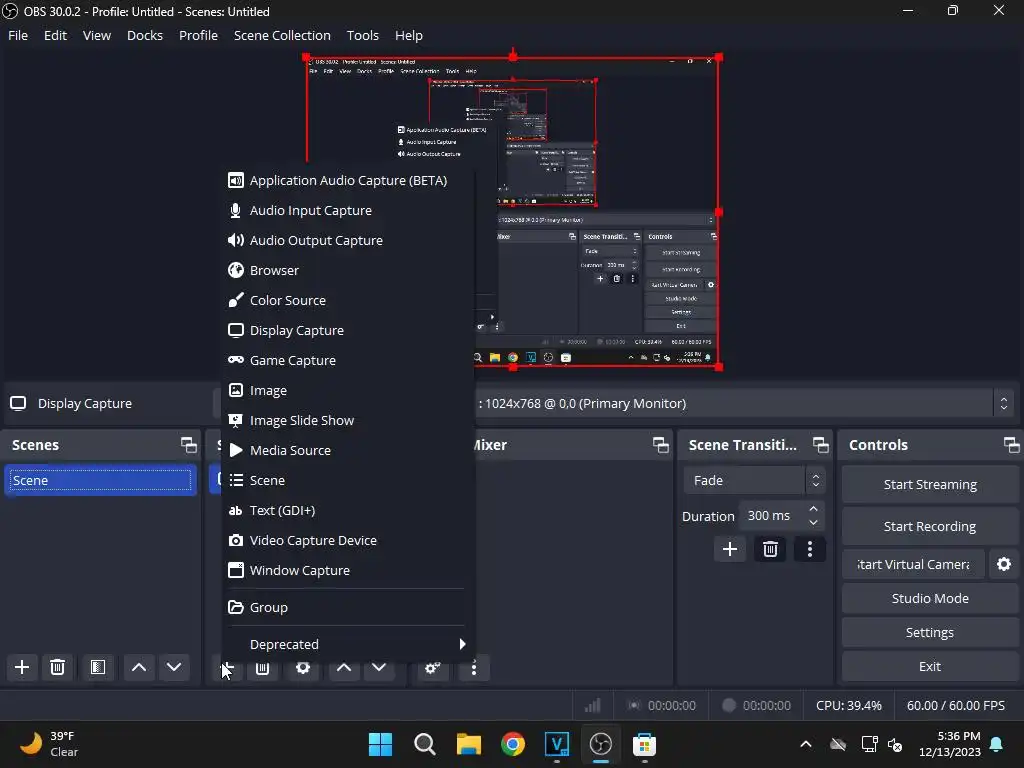Viewport: 1024px width, 768px height.
Task: Choose Application Audio Capture (BETA)
Action: click(x=347, y=180)
